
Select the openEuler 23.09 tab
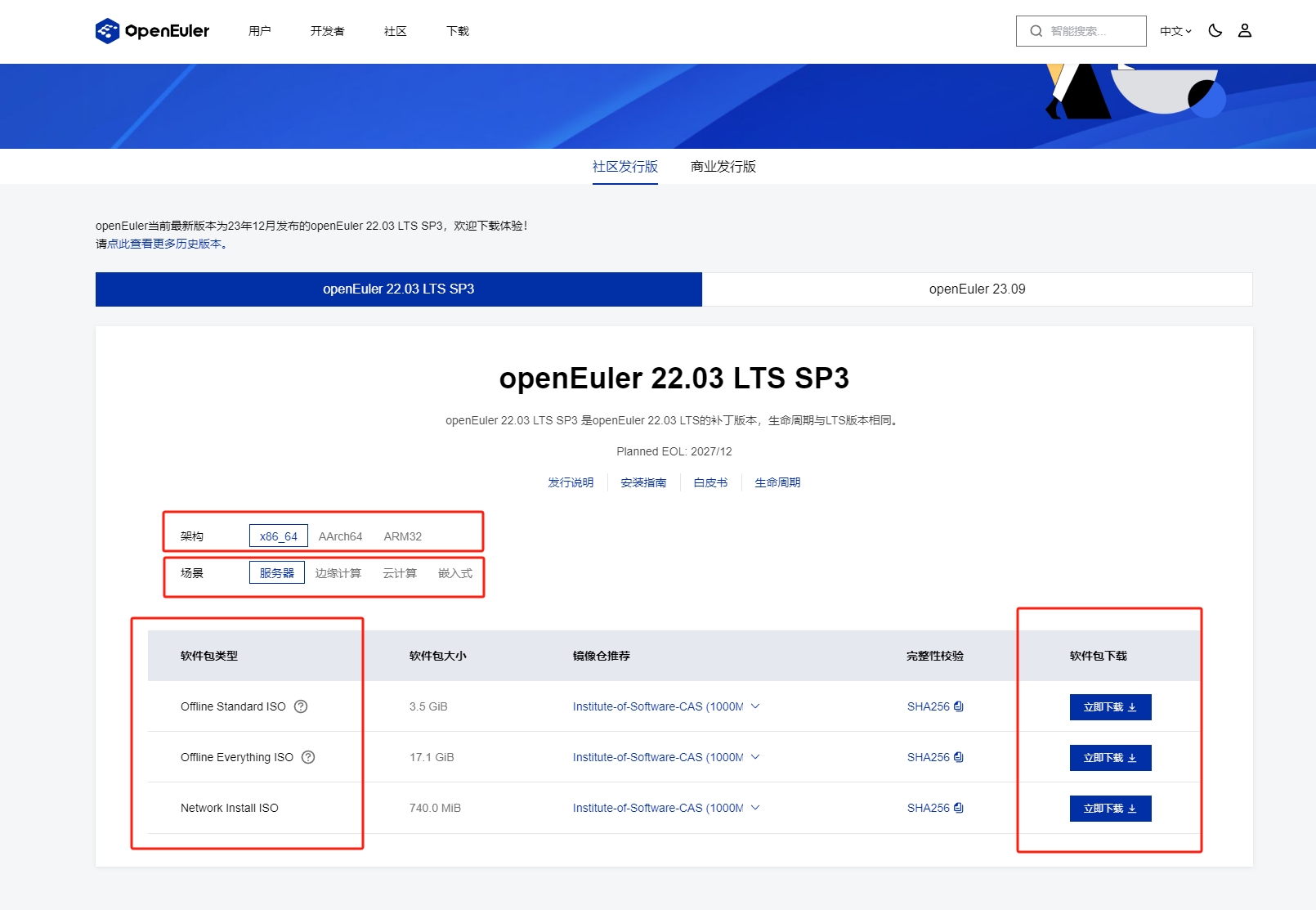pos(978,289)
